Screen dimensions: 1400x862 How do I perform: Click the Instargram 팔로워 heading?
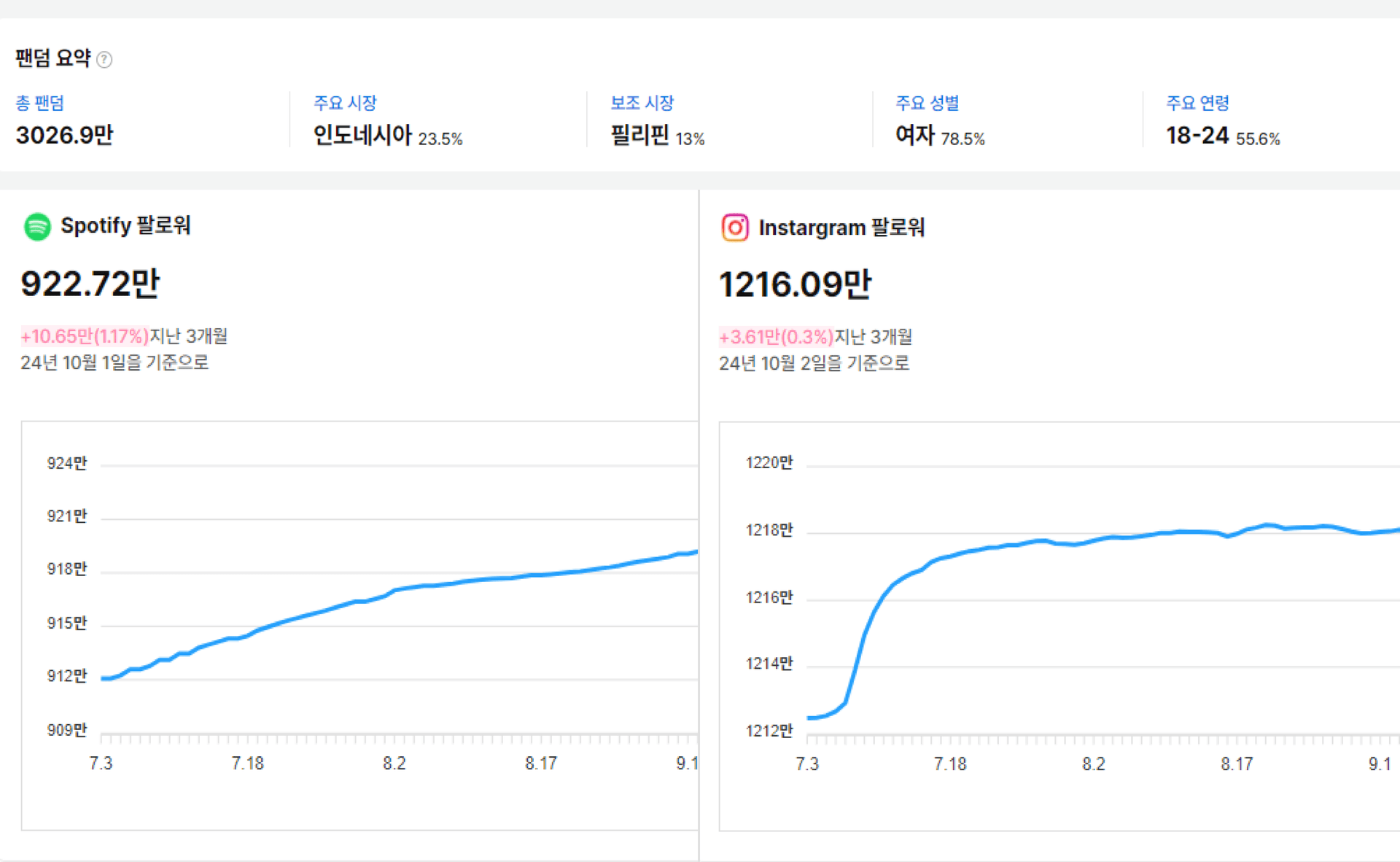pyautogui.click(x=841, y=228)
